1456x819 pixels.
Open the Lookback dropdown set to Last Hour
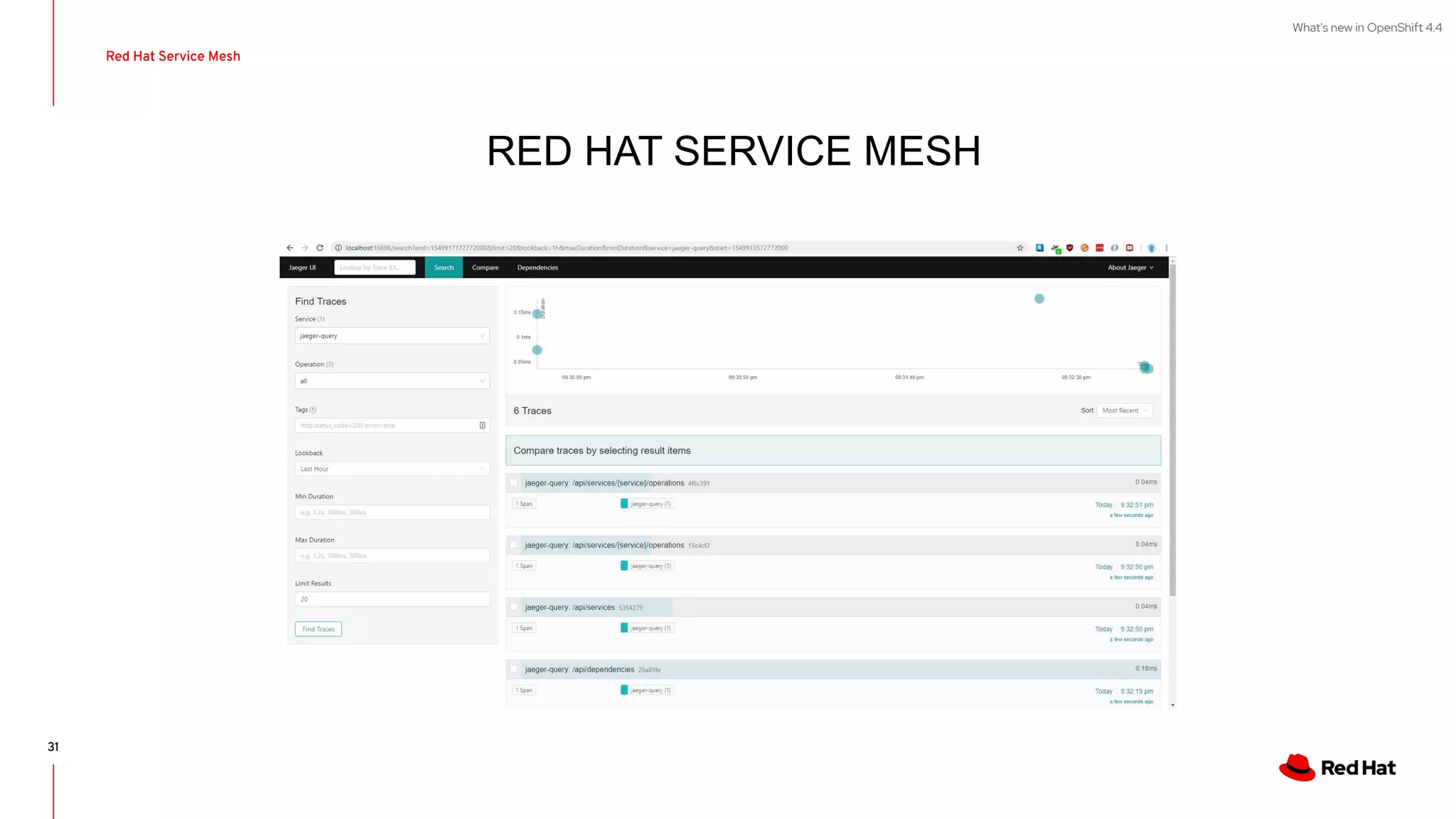coord(392,469)
